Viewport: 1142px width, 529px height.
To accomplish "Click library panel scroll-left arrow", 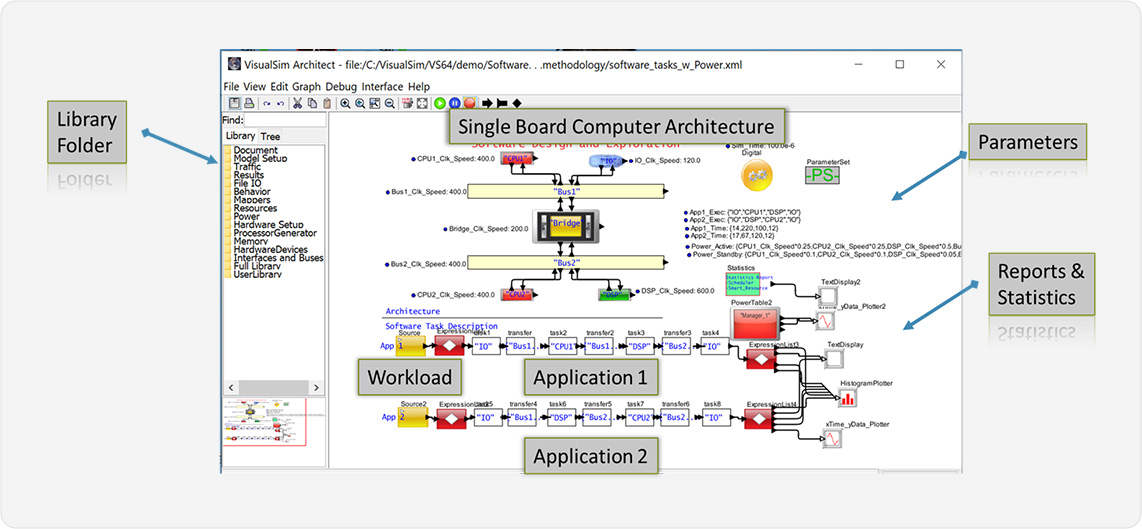I will tap(230, 387).
